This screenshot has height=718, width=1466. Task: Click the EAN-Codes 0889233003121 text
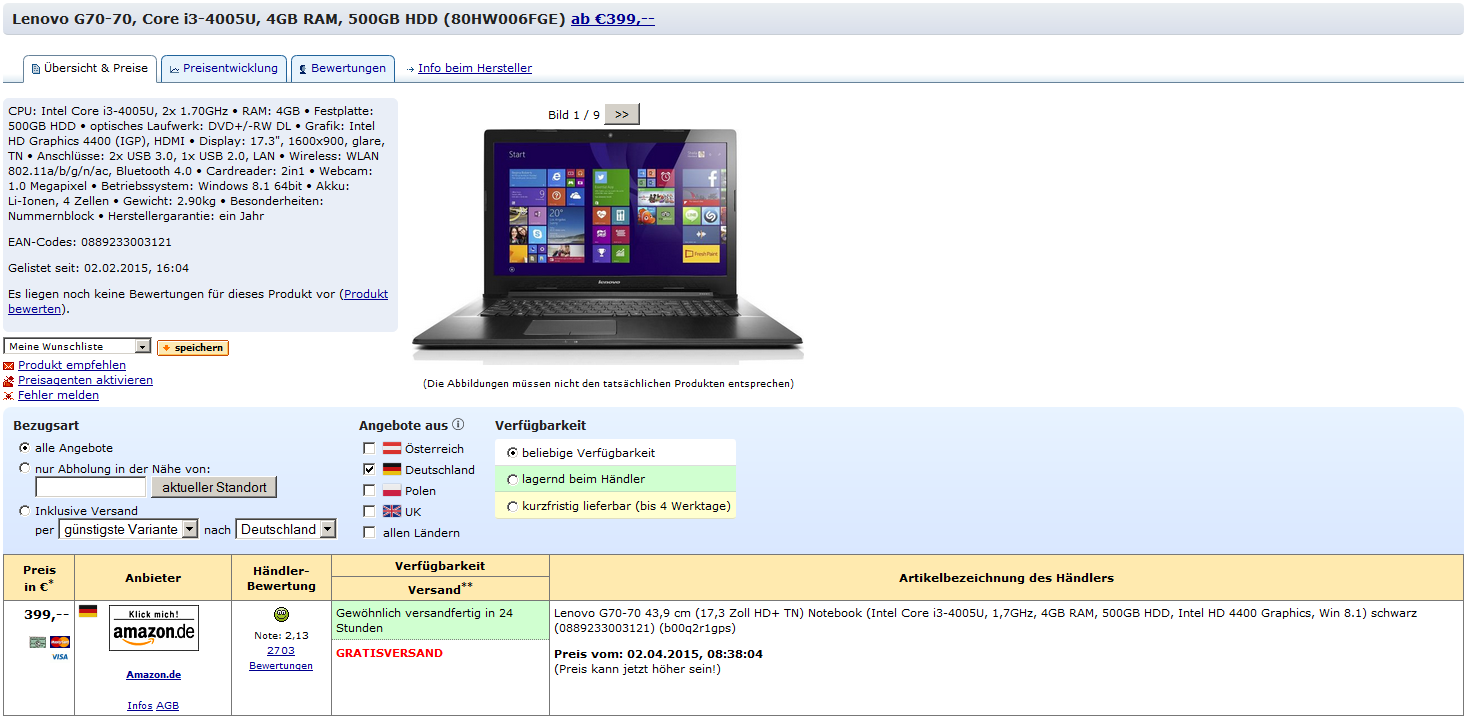pyautogui.click(x=90, y=242)
